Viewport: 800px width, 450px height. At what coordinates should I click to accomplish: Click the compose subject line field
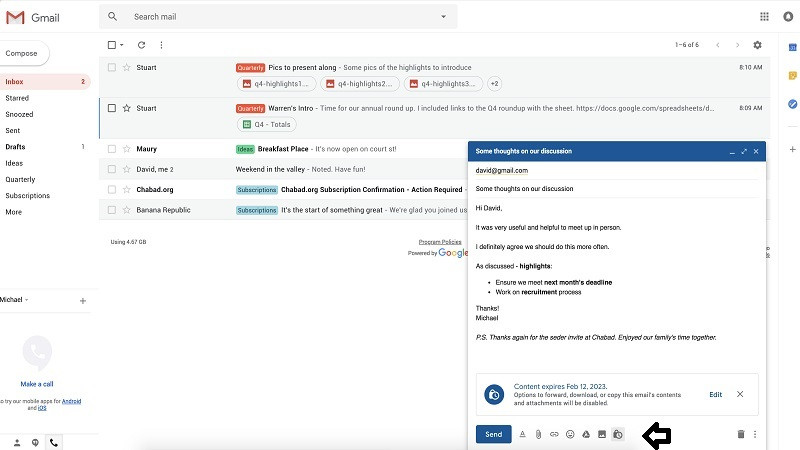click(617, 189)
